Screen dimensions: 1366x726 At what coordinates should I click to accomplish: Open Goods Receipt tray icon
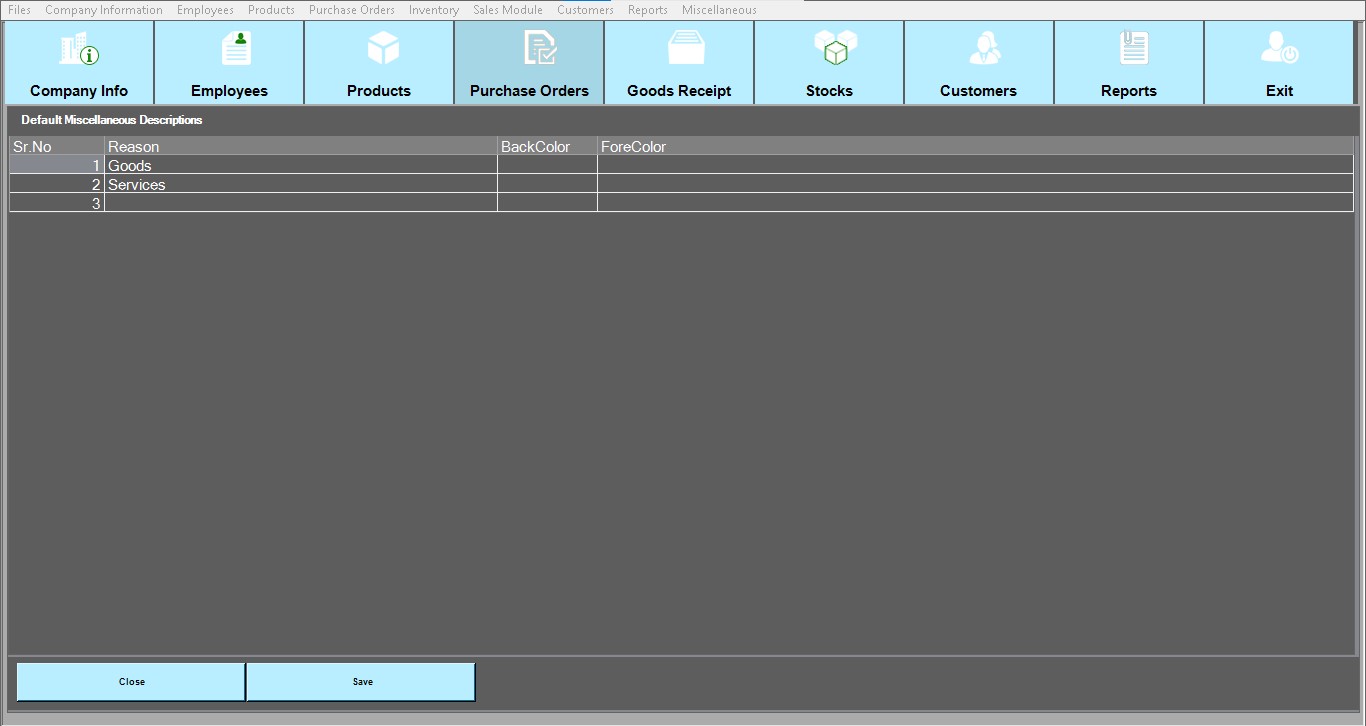click(x=686, y=48)
